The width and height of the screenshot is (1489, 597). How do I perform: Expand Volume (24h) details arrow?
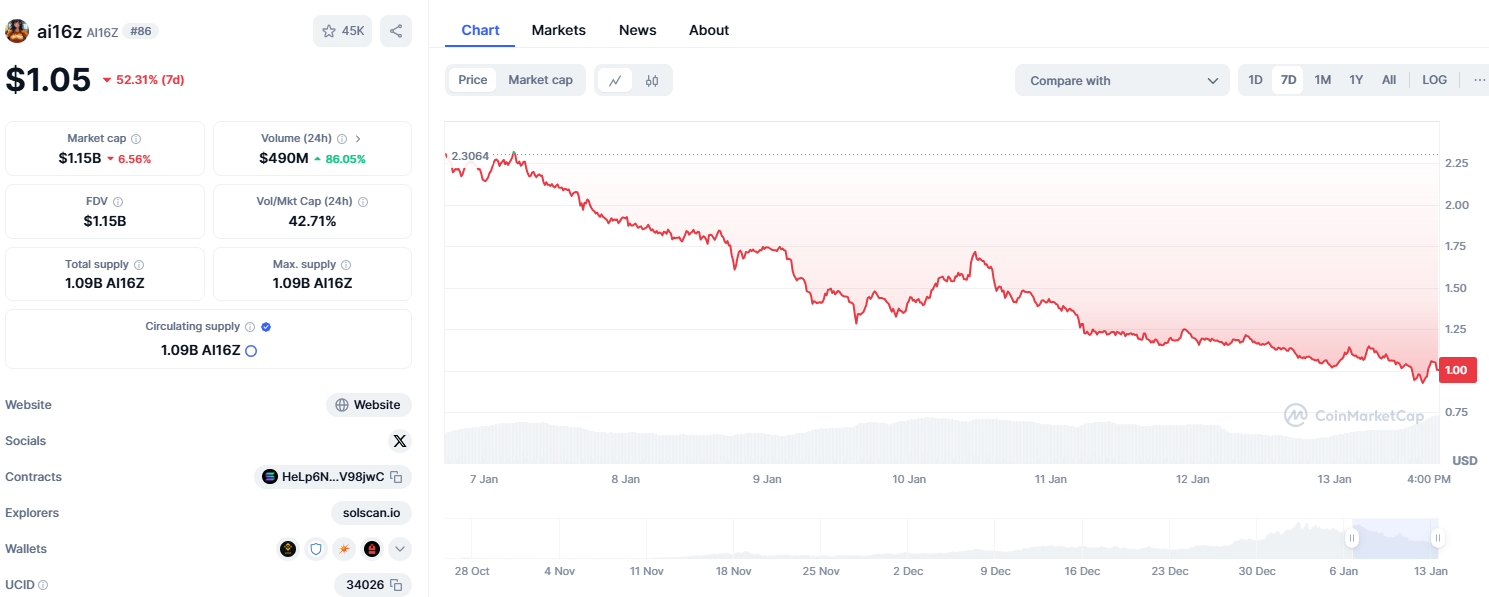pyautogui.click(x=358, y=139)
